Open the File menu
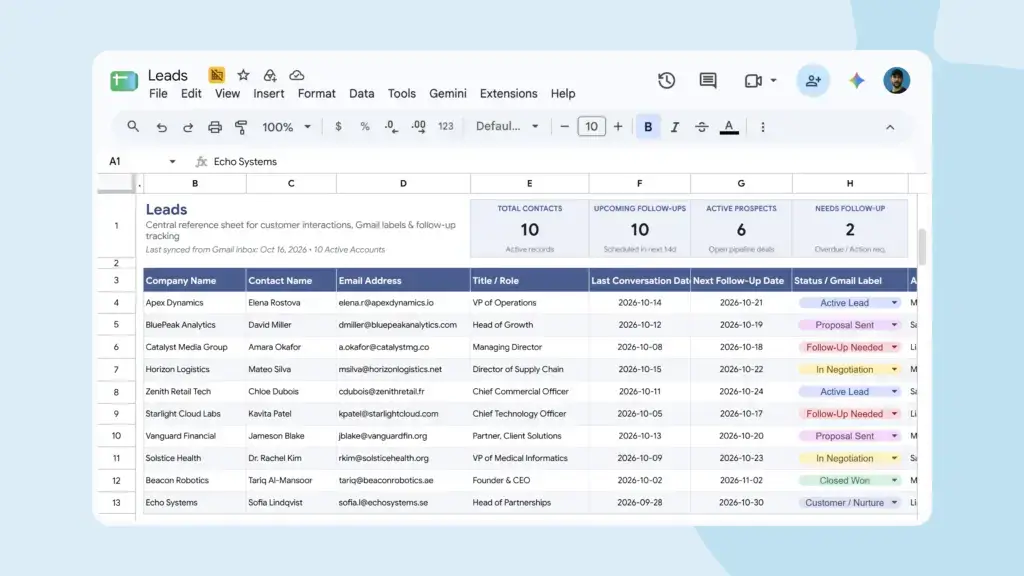This screenshot has height=576, width=1024. click(158, 93)
